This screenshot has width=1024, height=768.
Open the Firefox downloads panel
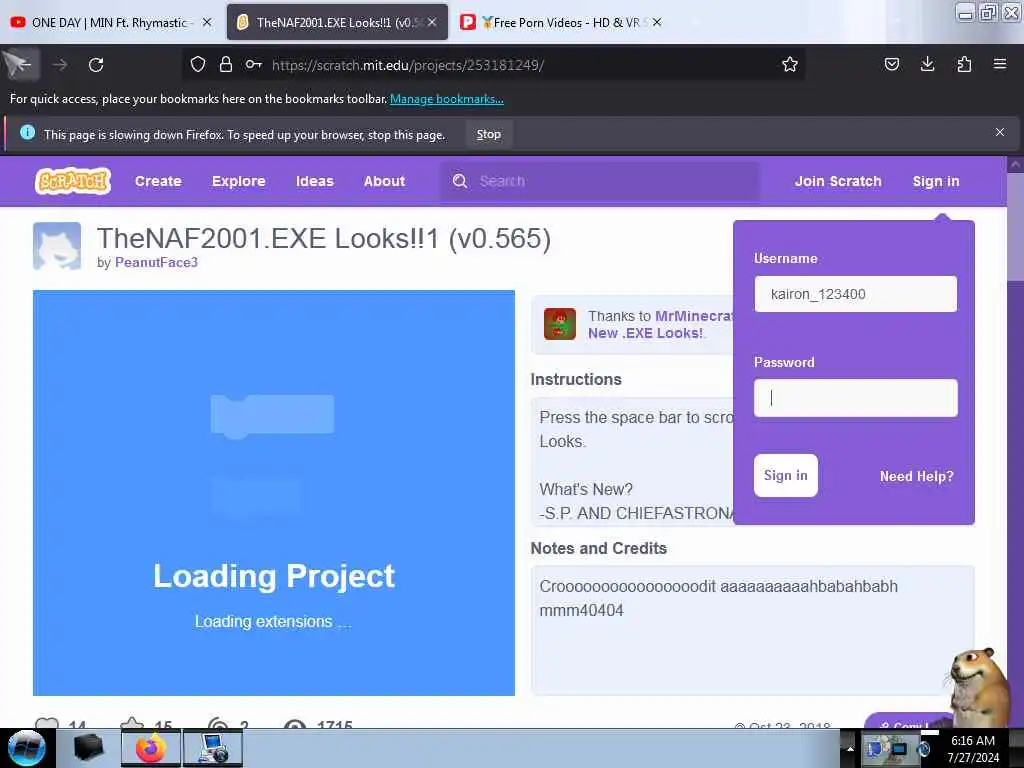[x=927, y=64]
